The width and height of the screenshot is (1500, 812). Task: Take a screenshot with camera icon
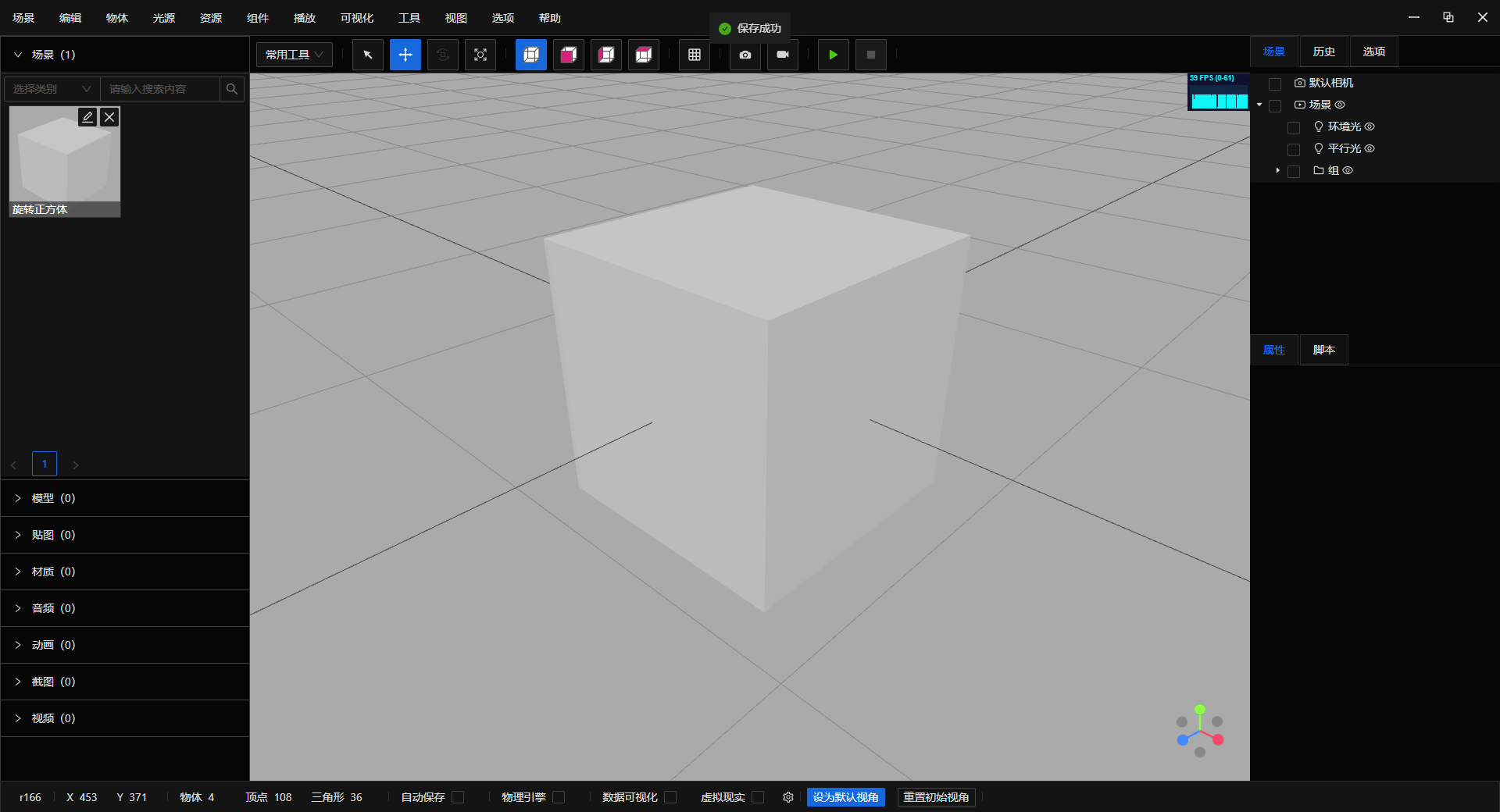(x=745, y=55)
